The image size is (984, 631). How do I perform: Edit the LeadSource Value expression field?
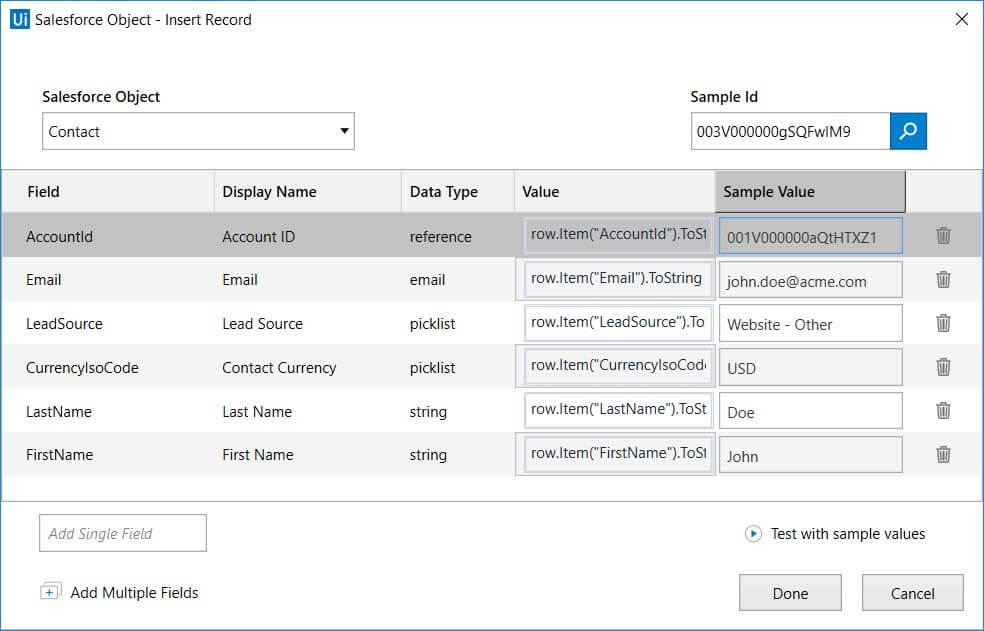pyautogui.click(x=618, y=323)
